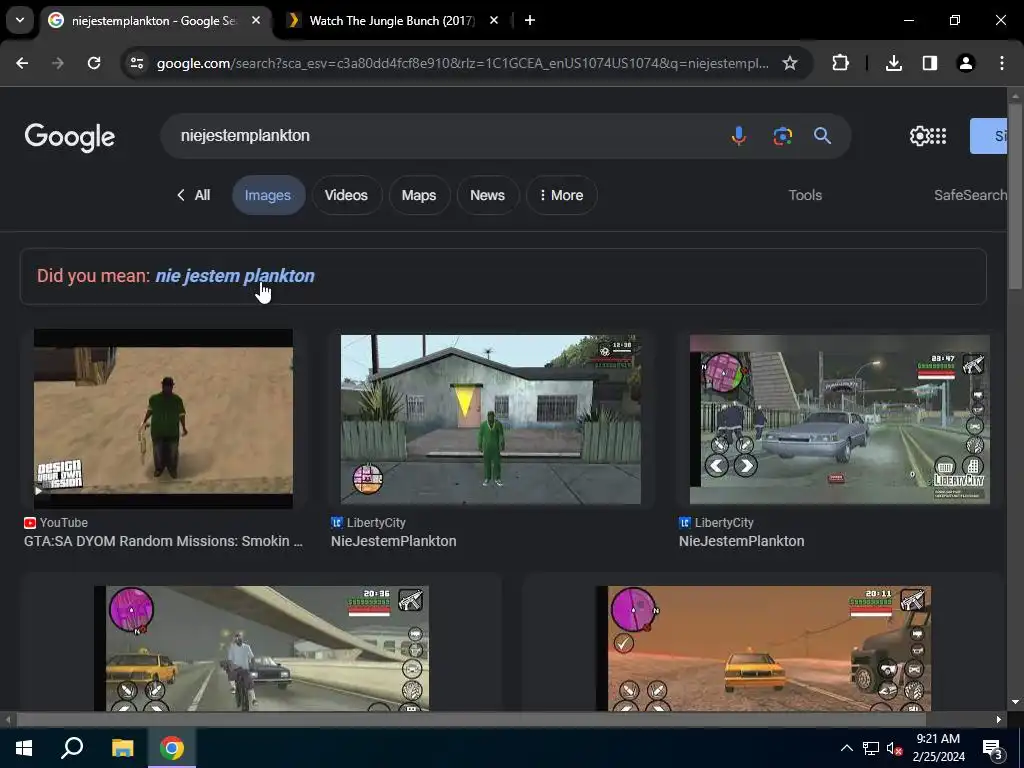This screenshot has width=1024, height=768.
Task: Click the YouTube source label
Action: point(63,522)
